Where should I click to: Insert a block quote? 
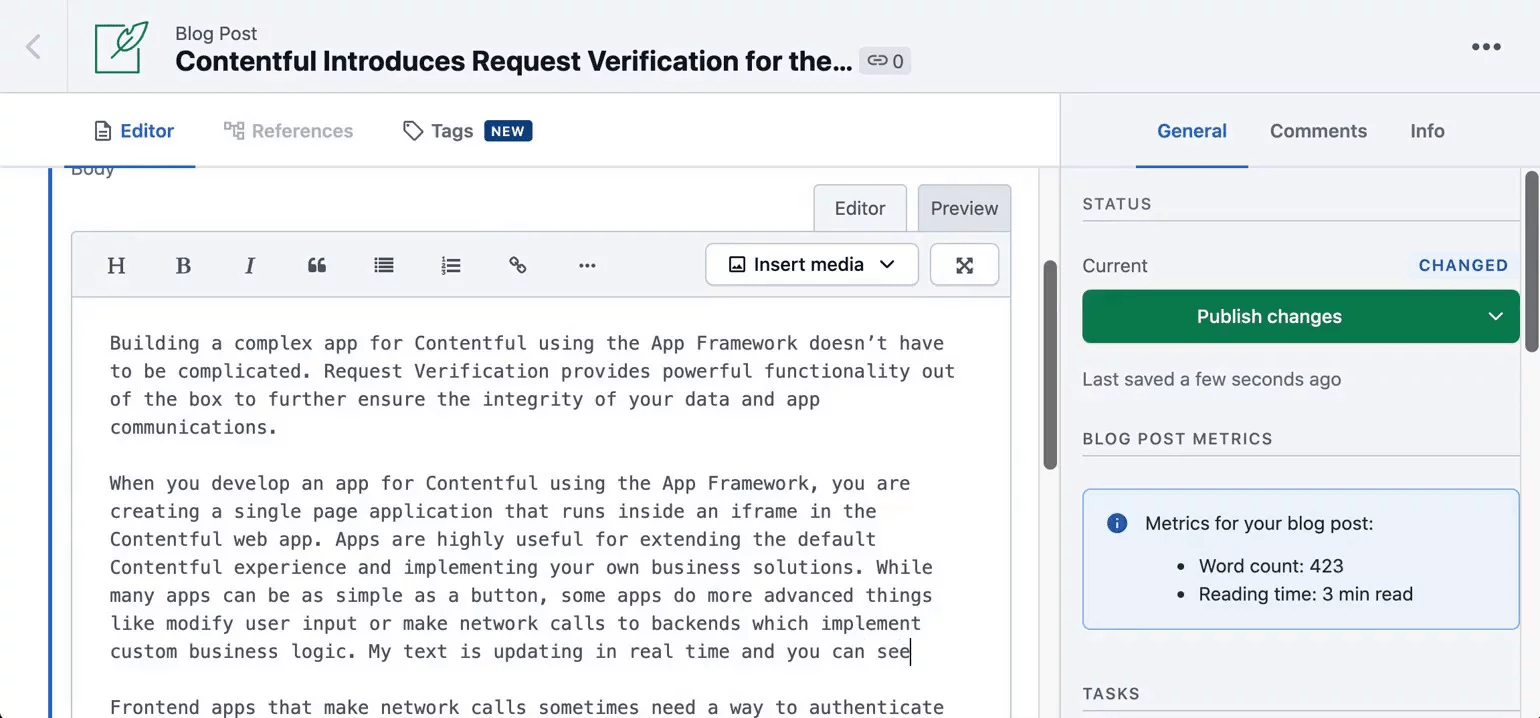[317, 265]
